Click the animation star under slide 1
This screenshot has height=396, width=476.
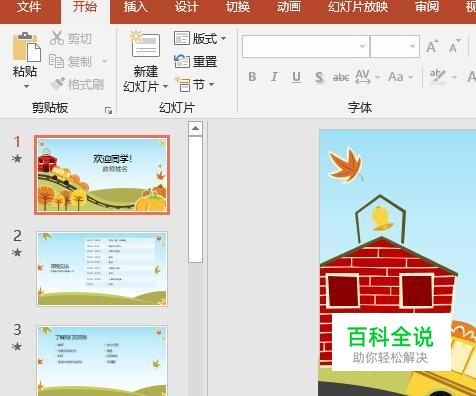[17, 158]
